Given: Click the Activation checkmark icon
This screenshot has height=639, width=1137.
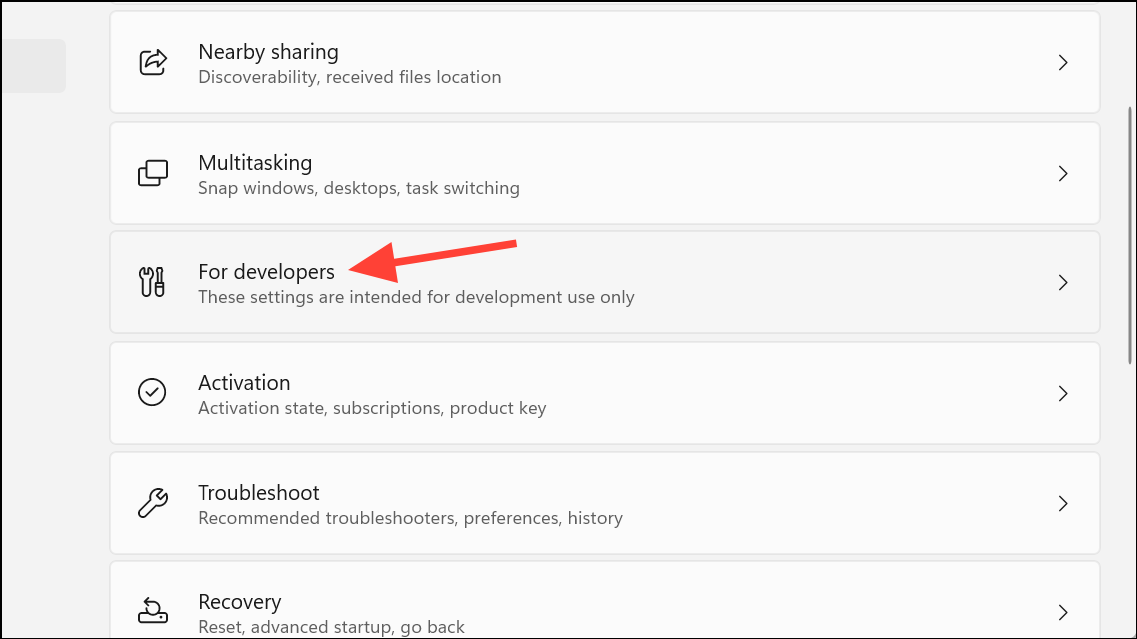Looking at the screenshot, I should point(152,392).
